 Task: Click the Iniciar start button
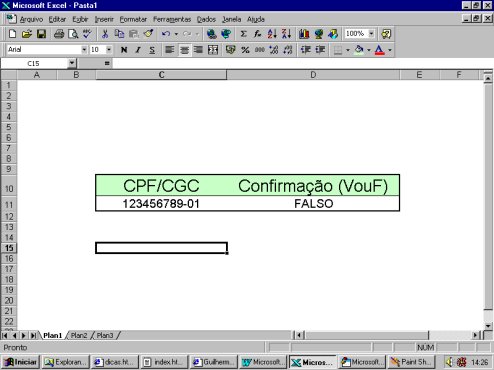21,362
